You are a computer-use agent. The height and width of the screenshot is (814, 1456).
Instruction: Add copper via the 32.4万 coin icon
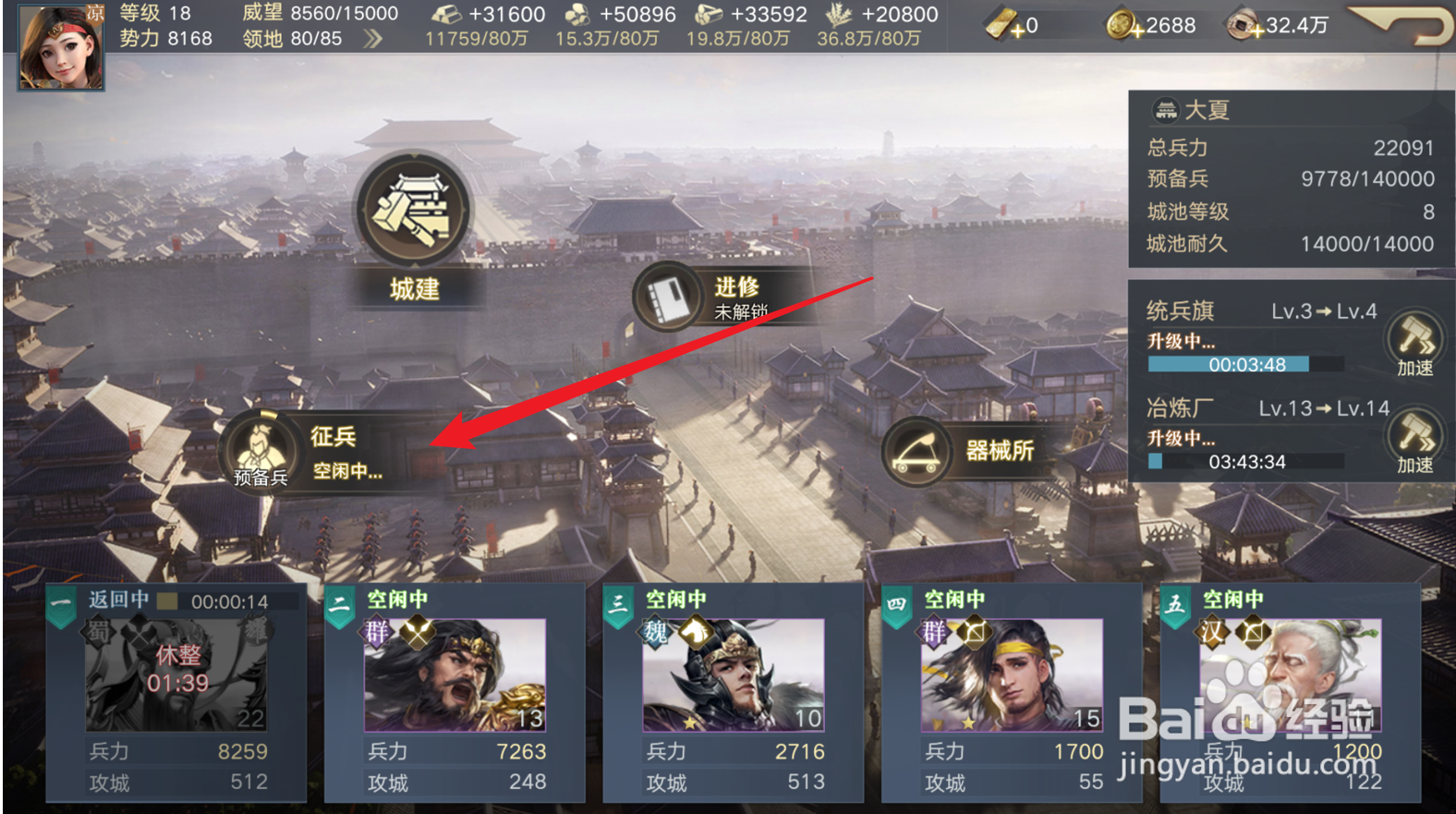pyautogui.click(x=1243, y=26)
